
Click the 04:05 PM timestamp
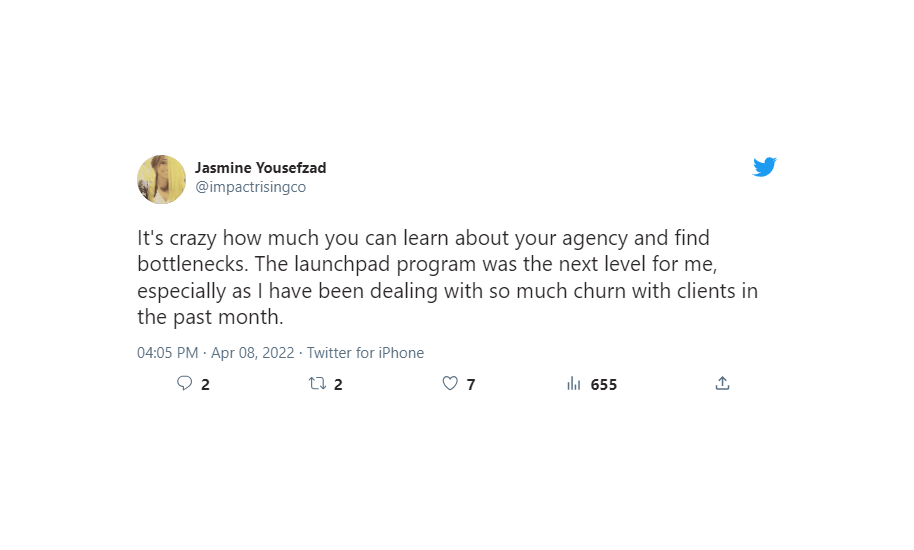(167, 353)
